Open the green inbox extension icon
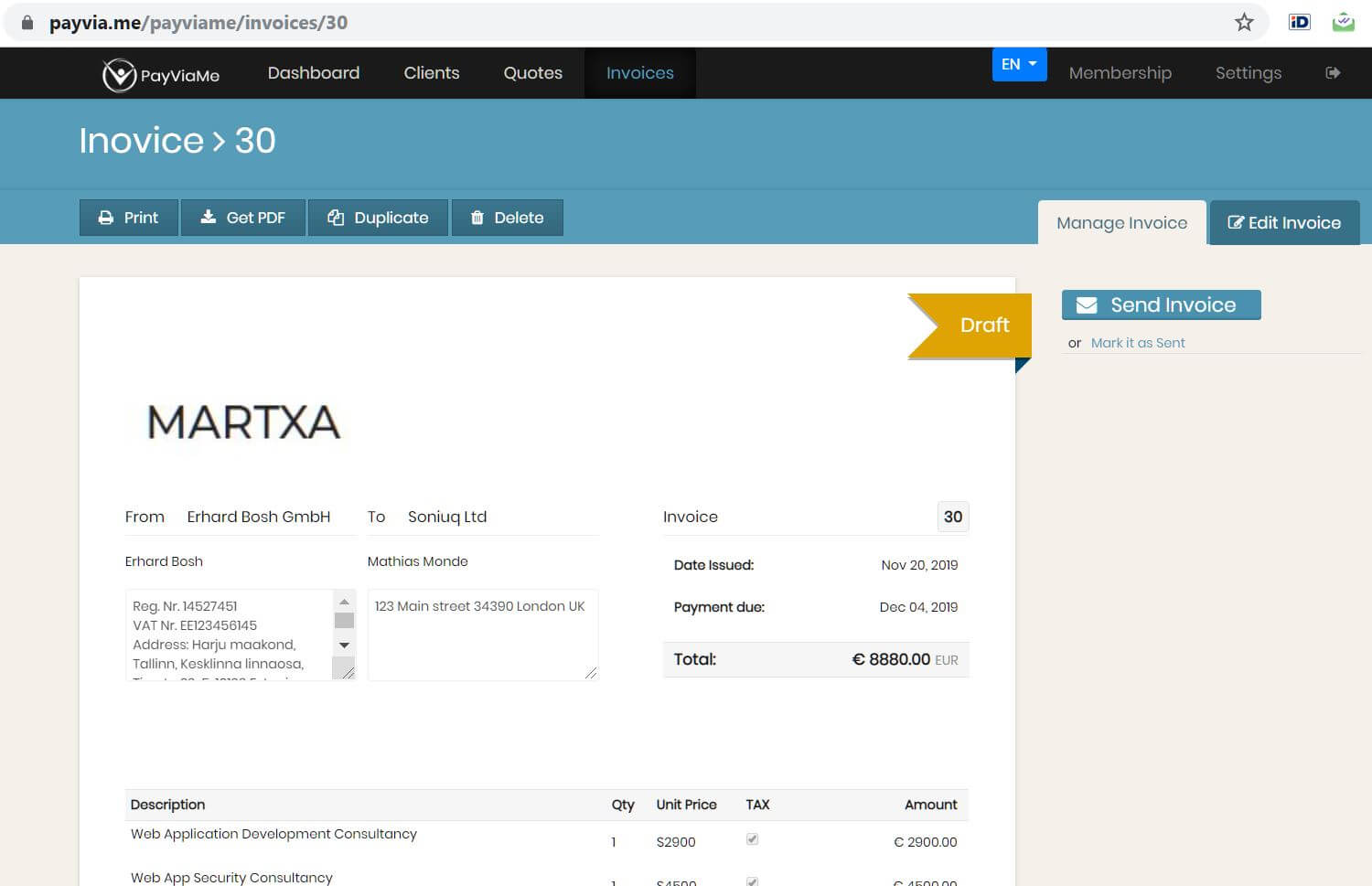The height and width of the screenshot is (886, 1372). (x=1343, y=22)
